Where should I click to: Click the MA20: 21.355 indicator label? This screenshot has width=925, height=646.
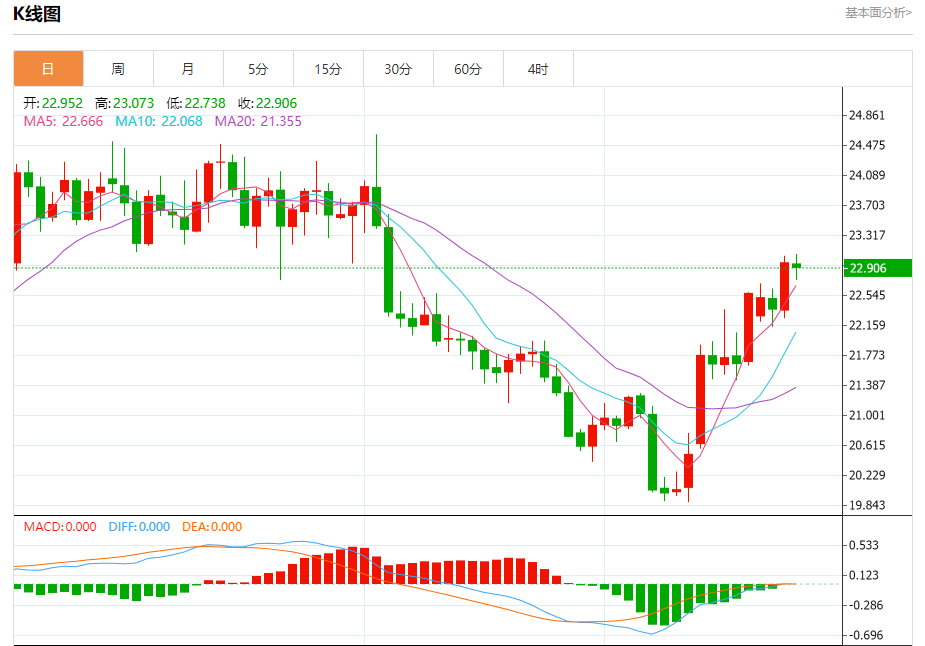(x=258, y=122)
